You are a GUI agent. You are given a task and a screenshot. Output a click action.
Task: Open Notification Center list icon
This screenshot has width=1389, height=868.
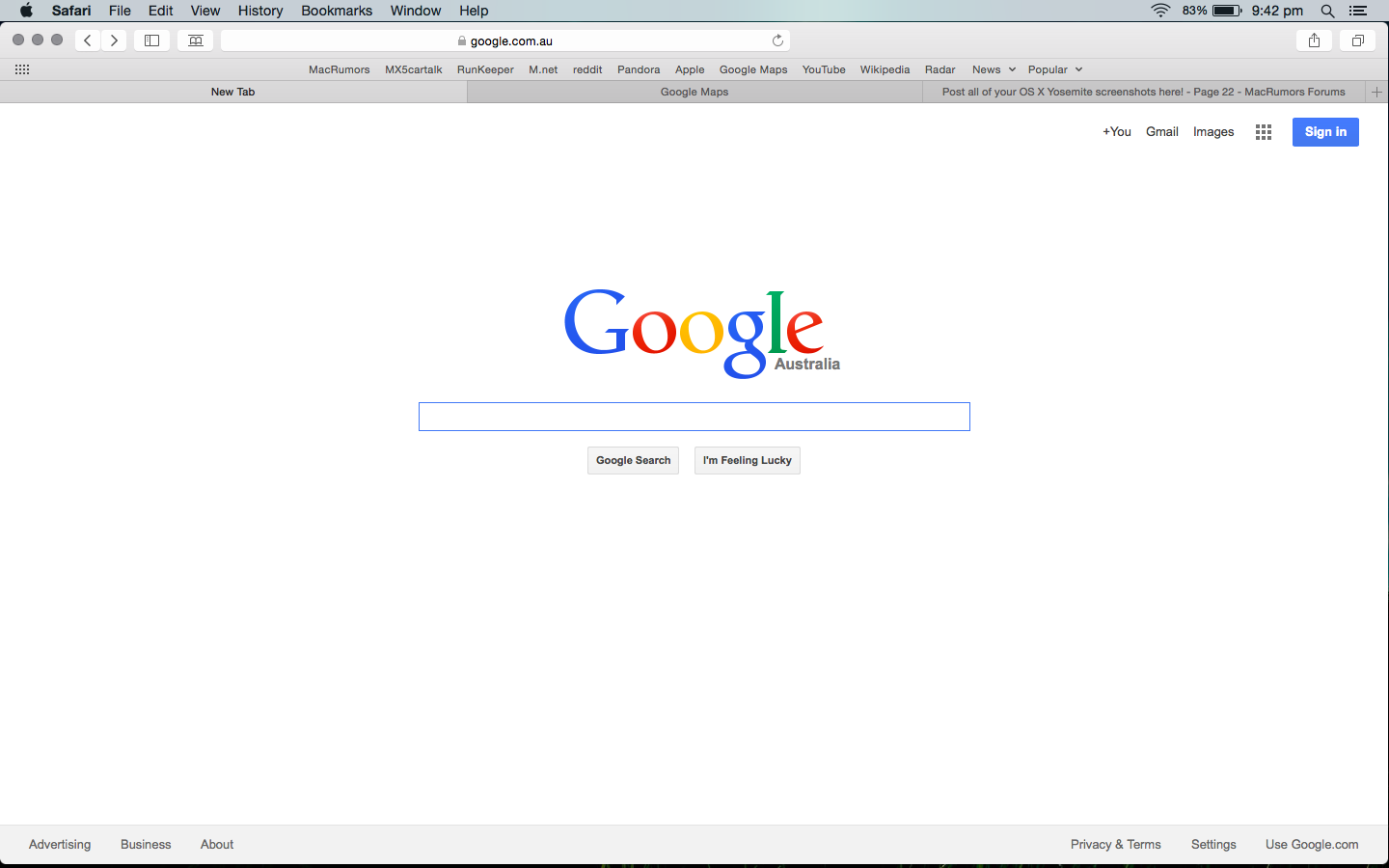pos(1358,11)
